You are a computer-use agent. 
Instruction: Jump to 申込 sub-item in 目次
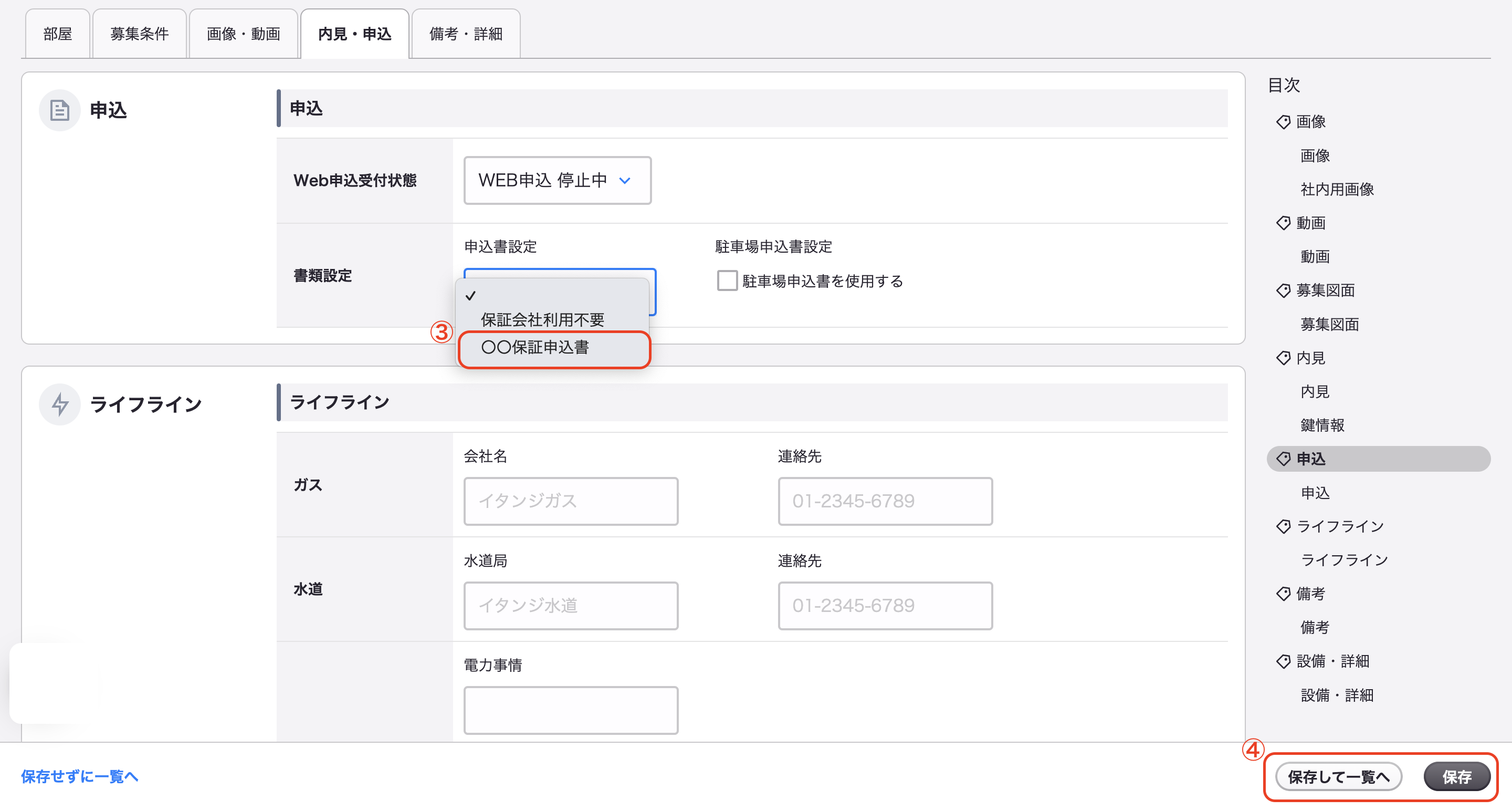point(1315,493)
